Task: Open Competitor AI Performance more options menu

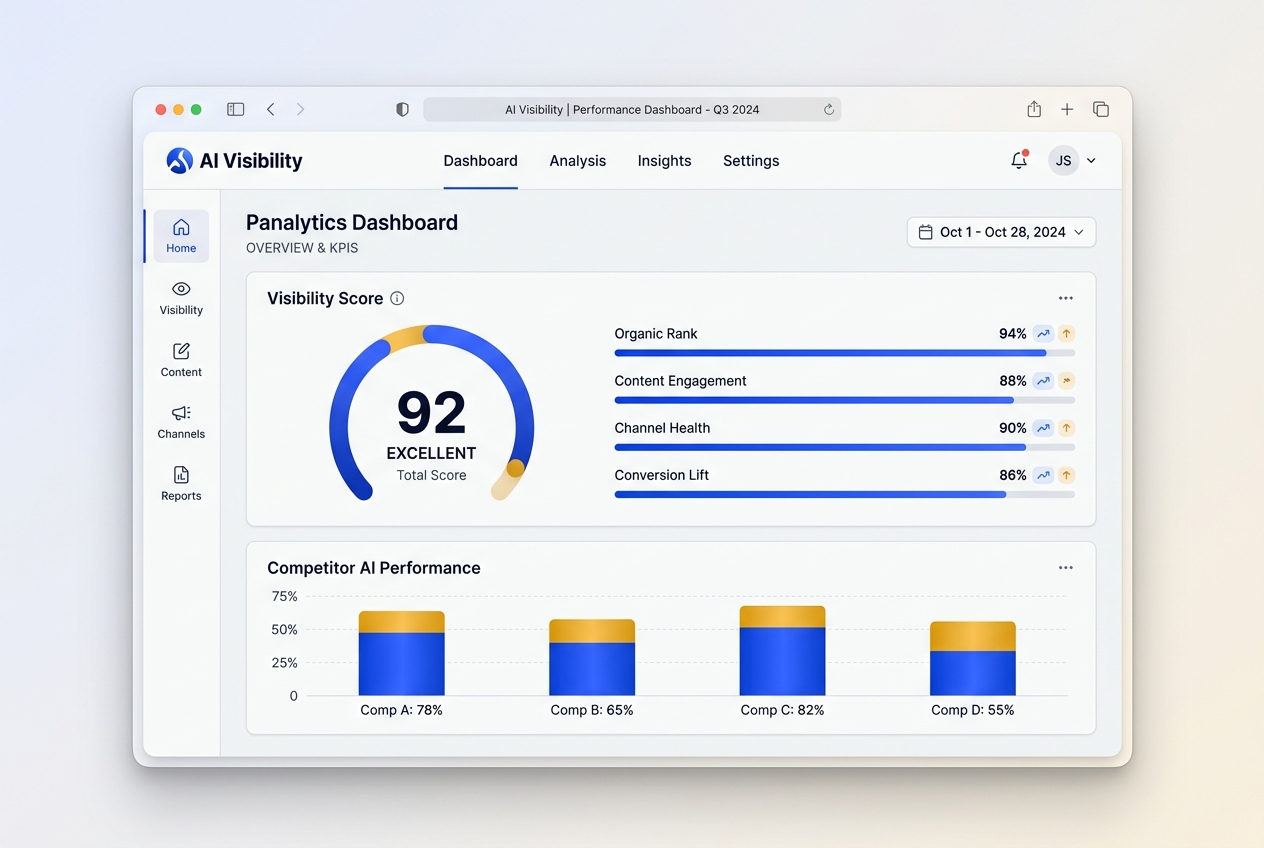Action: coord(1066,568)
